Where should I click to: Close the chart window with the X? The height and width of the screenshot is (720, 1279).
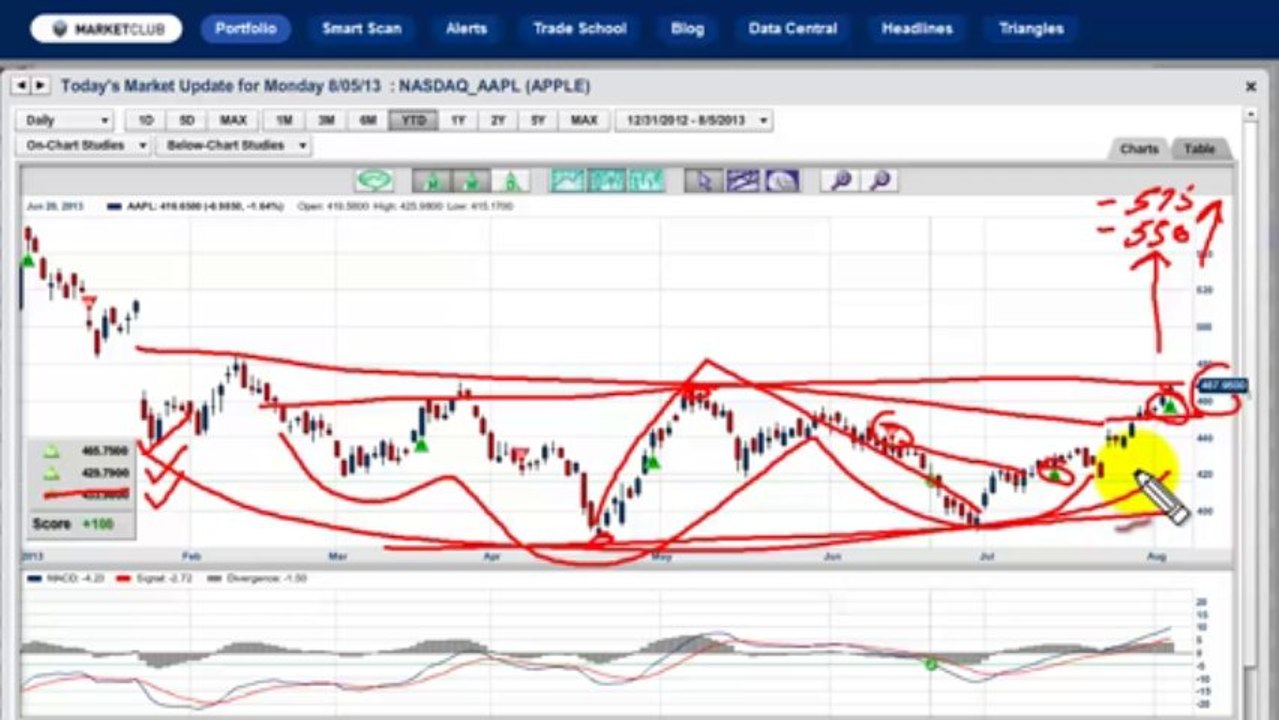point(1250,87)
